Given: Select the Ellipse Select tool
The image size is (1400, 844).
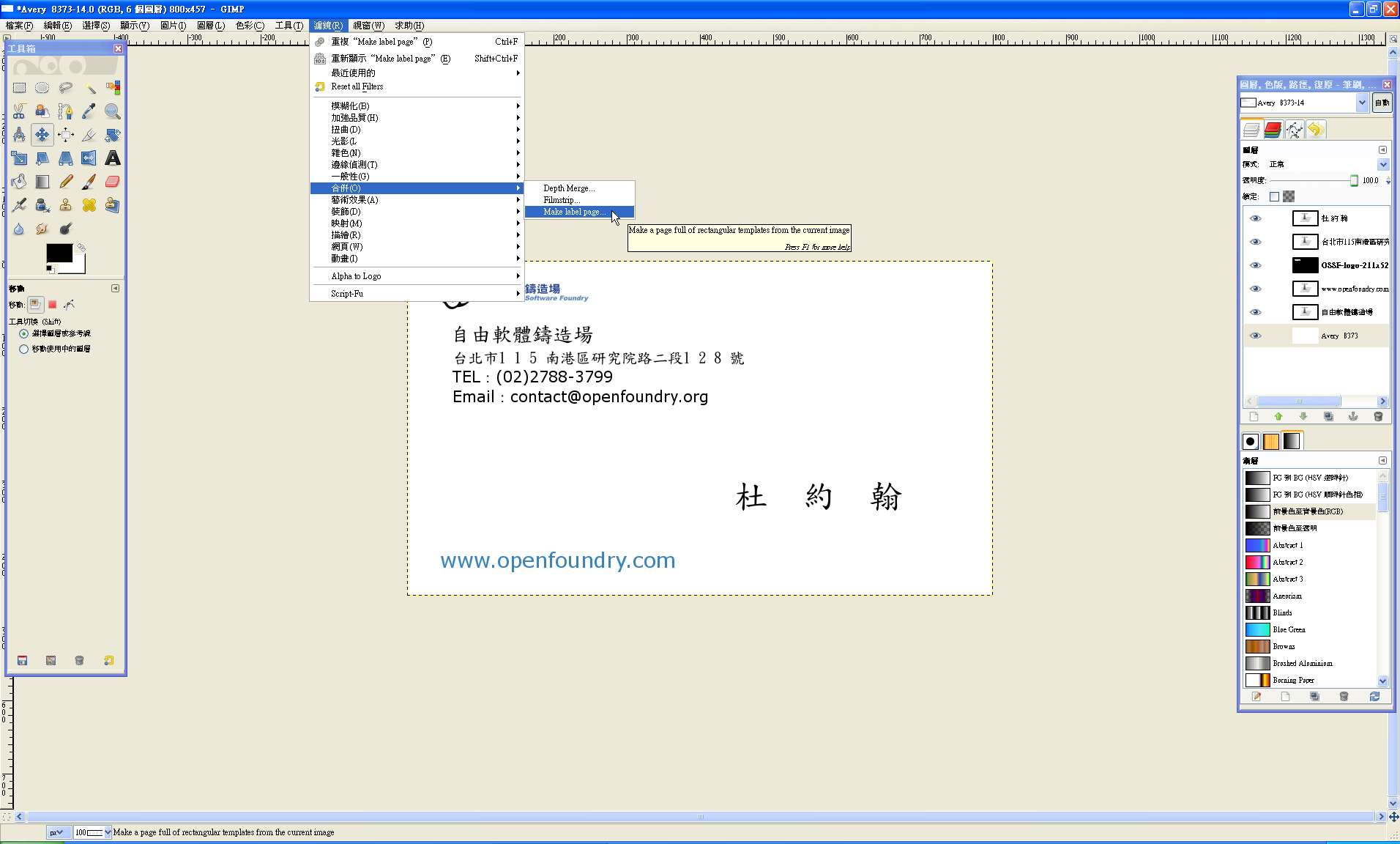Looking at the screenshot, I should 42,88.
